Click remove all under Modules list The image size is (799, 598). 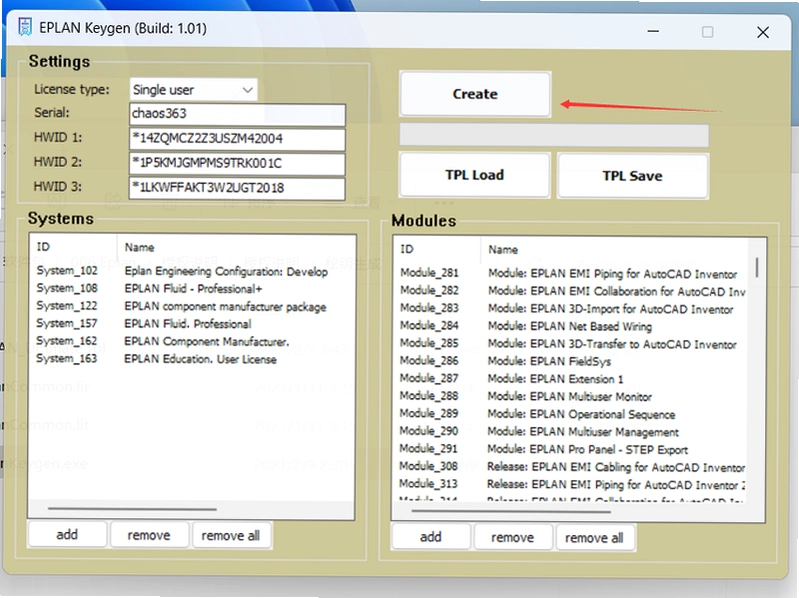tap(595, 538)
